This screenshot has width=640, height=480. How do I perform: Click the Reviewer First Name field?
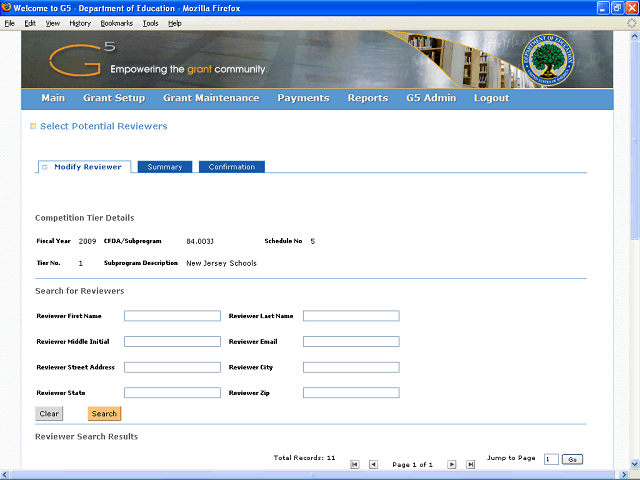pyautogui.click(x=172, y=316)
